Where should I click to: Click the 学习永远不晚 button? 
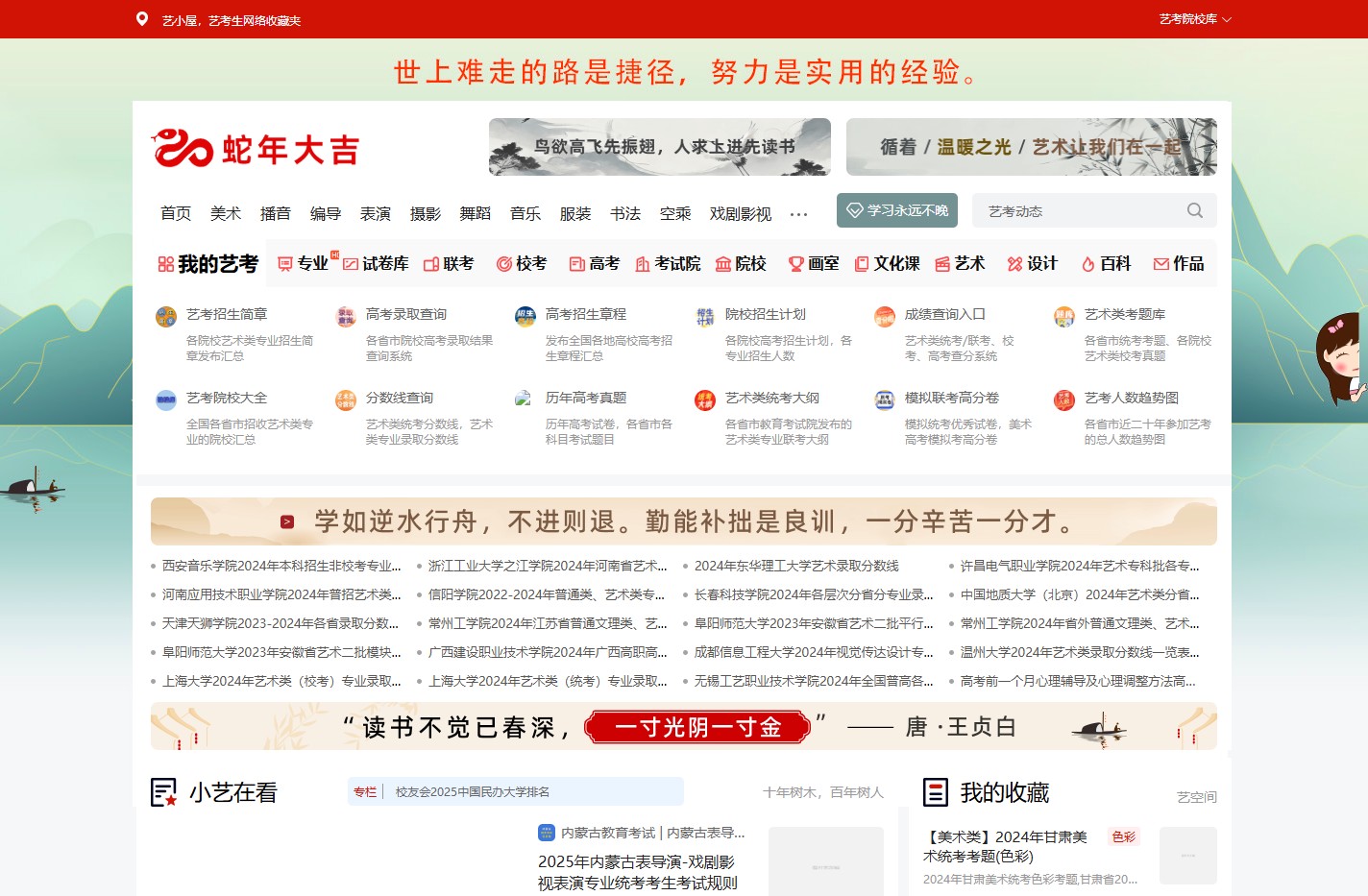897,210
